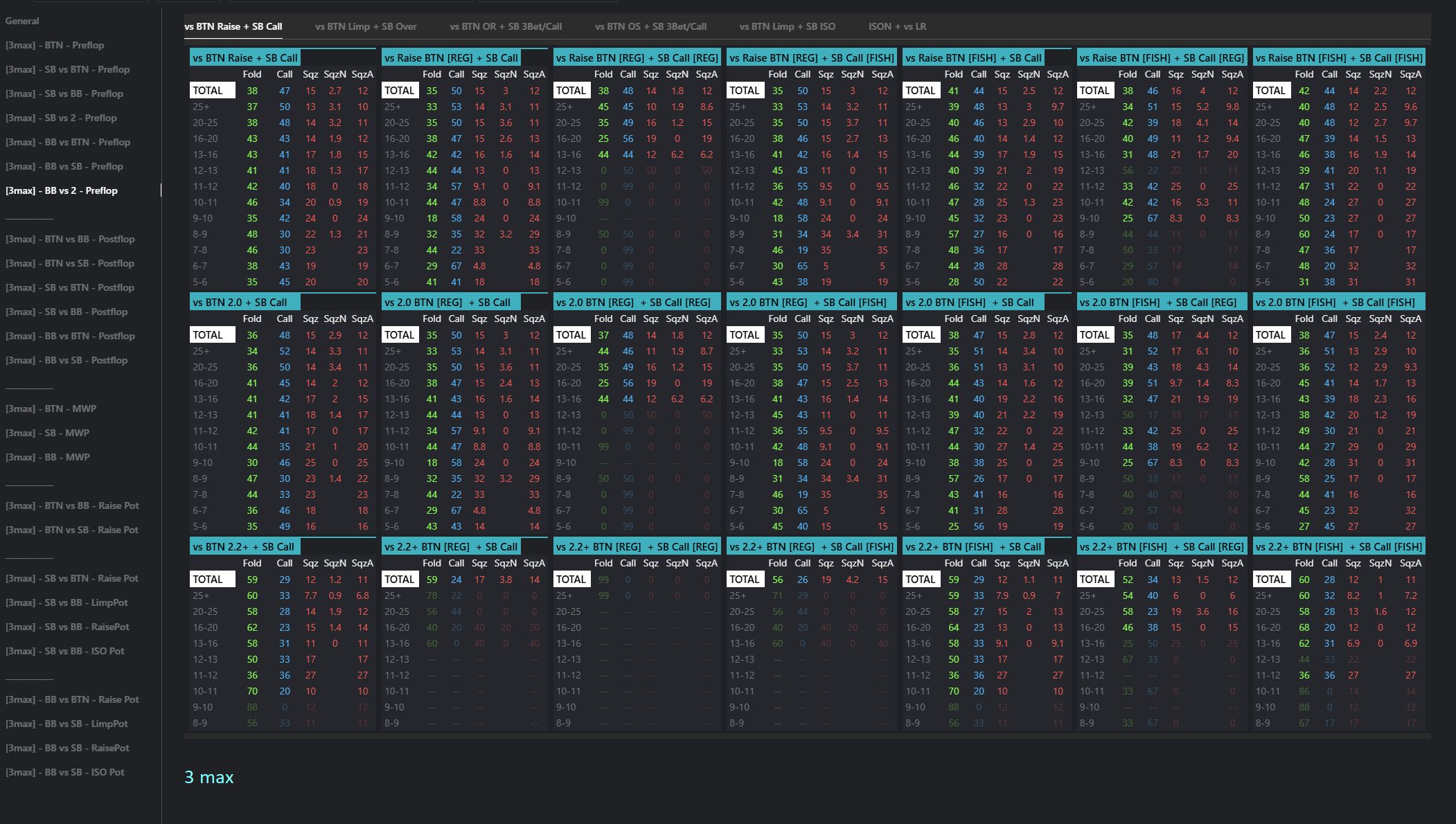Go to [3max] - BB vs SB - ISO Pot
The height and width of the screenshot is (824, 1456).
pyautogui.click(x=65, y=772)
